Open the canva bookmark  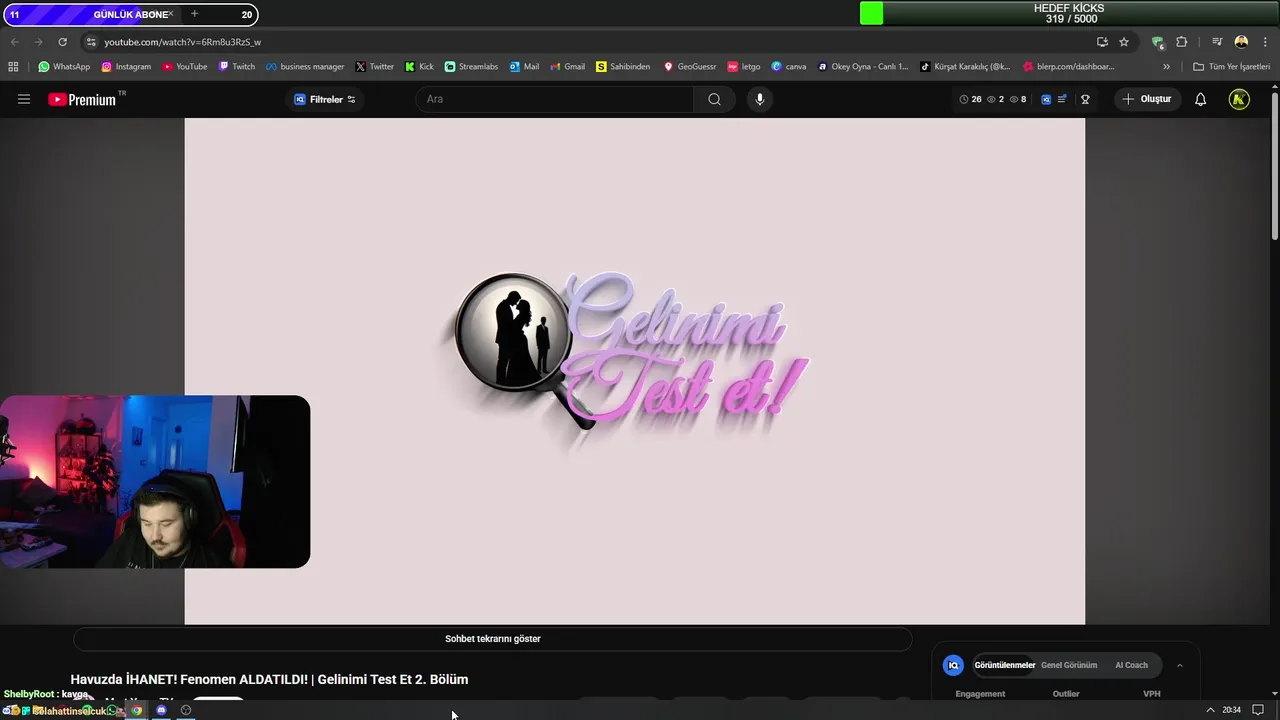(x=789, y=67)
